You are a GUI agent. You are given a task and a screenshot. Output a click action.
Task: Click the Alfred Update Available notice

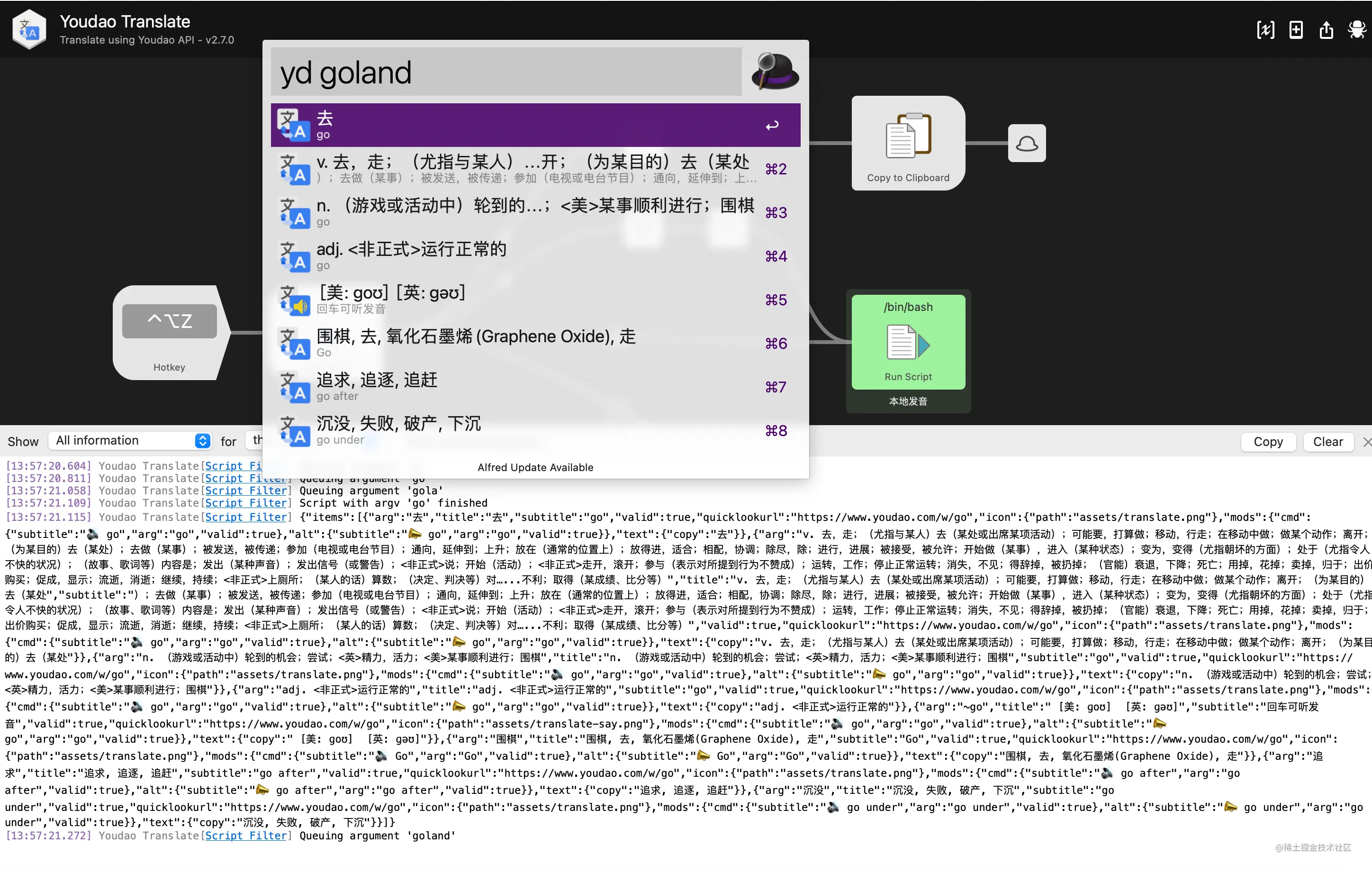point(535,467)
